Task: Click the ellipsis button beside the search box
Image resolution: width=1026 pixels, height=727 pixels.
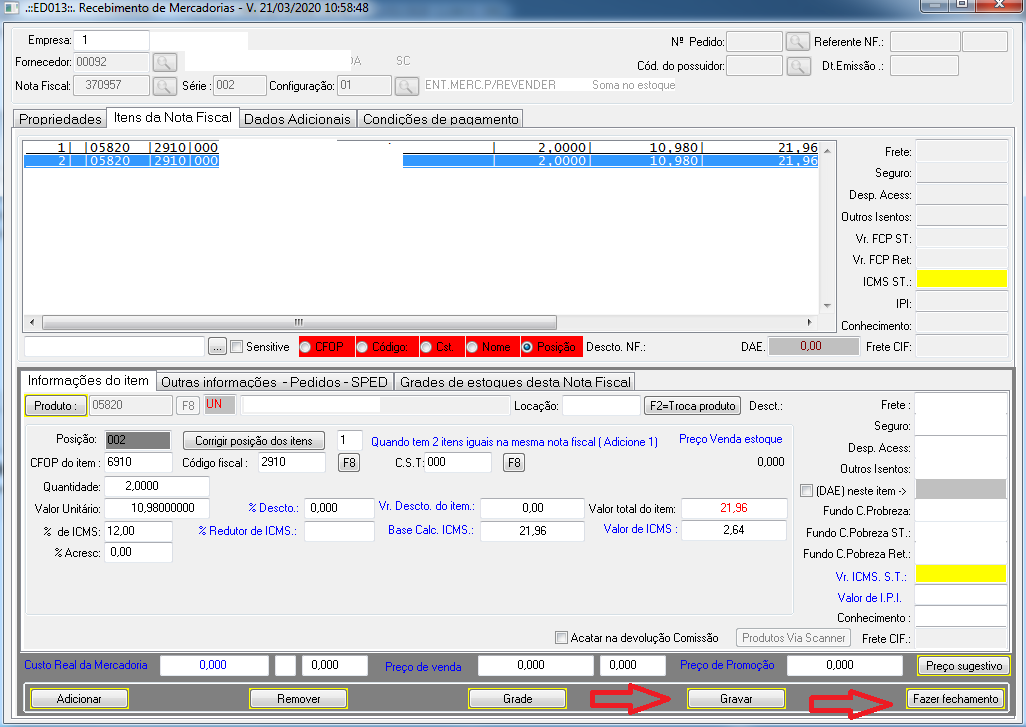Action: point(217,347)
